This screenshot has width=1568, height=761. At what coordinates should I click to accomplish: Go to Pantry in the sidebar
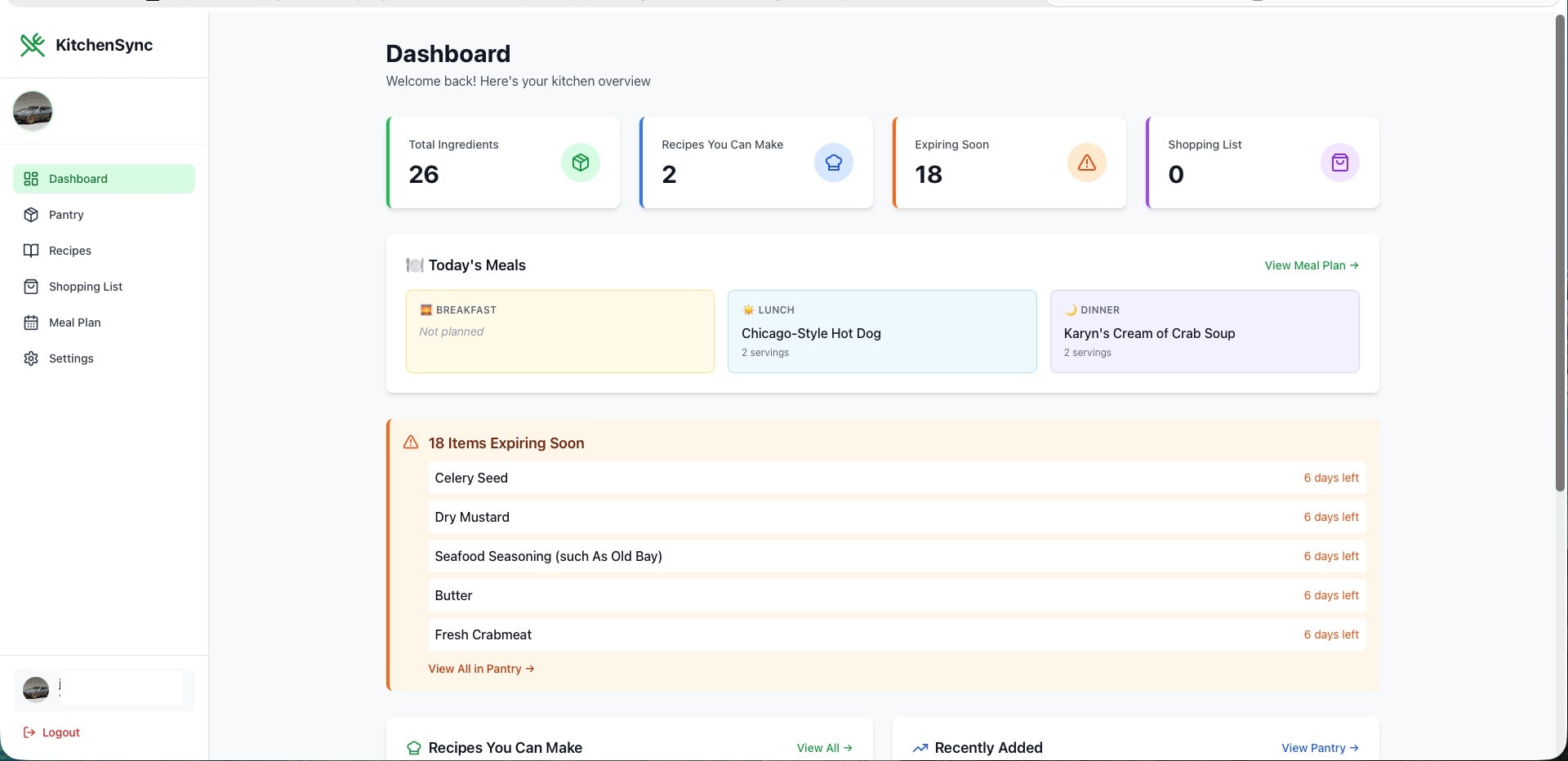pyautogui.click(x=104, y=215)
